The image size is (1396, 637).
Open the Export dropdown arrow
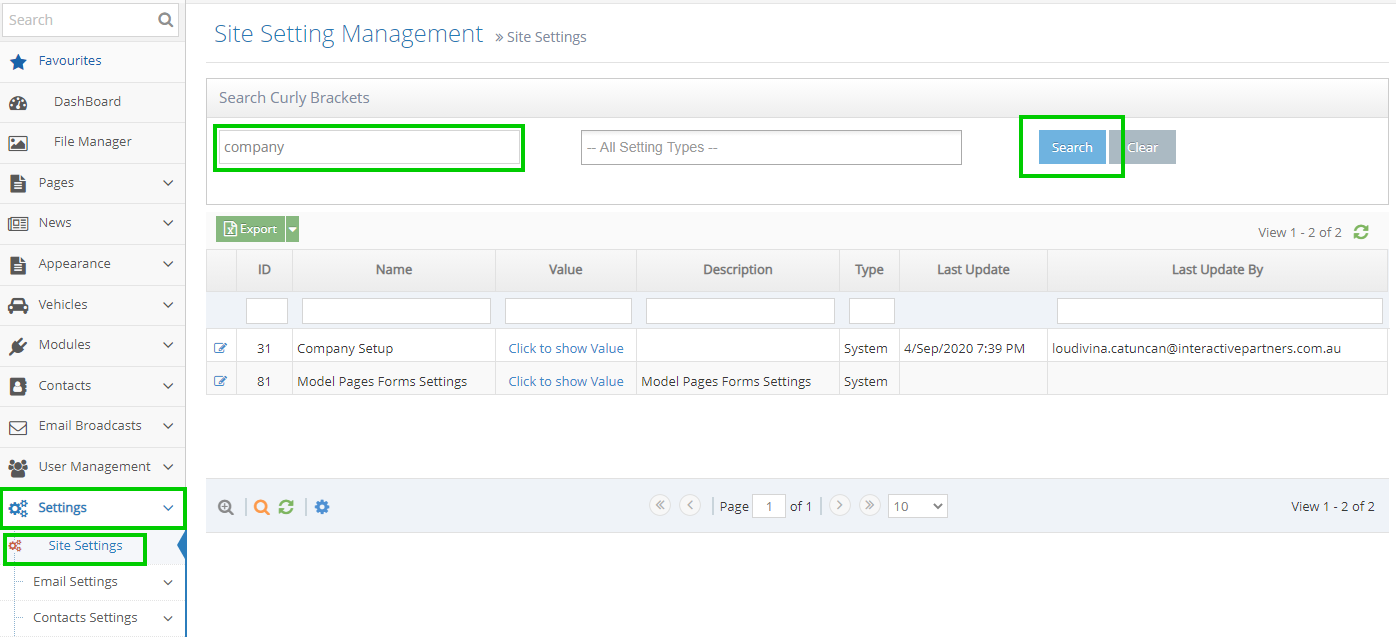[292, 229]
